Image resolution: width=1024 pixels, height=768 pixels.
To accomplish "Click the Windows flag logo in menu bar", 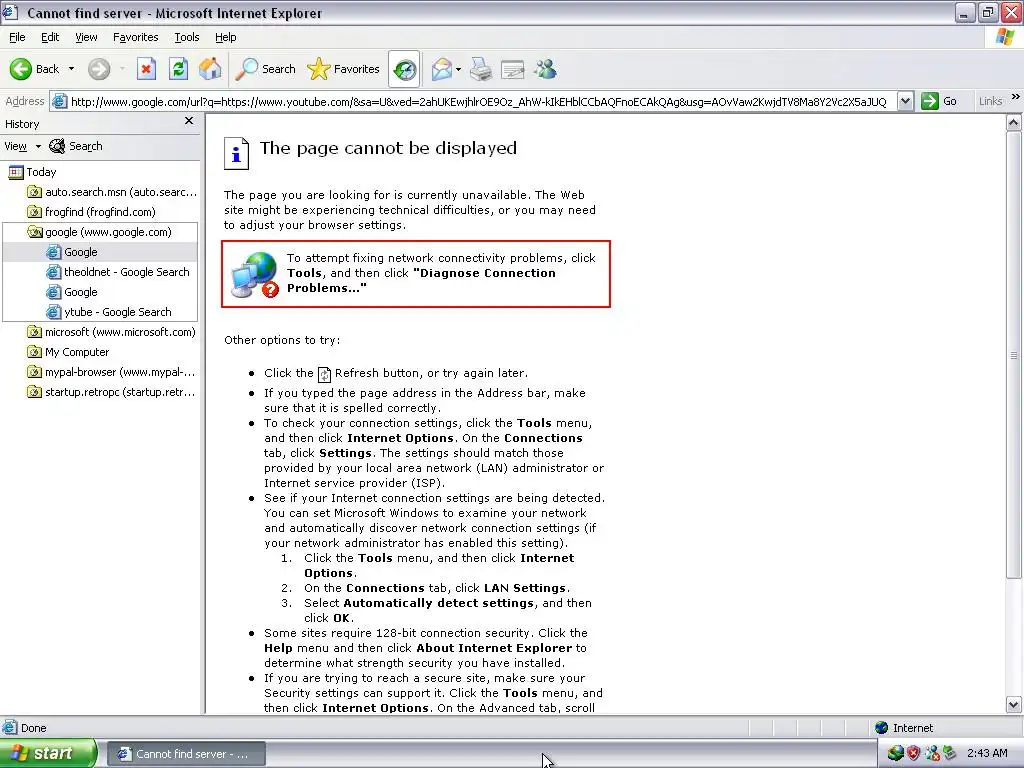I will point(1006,37).
